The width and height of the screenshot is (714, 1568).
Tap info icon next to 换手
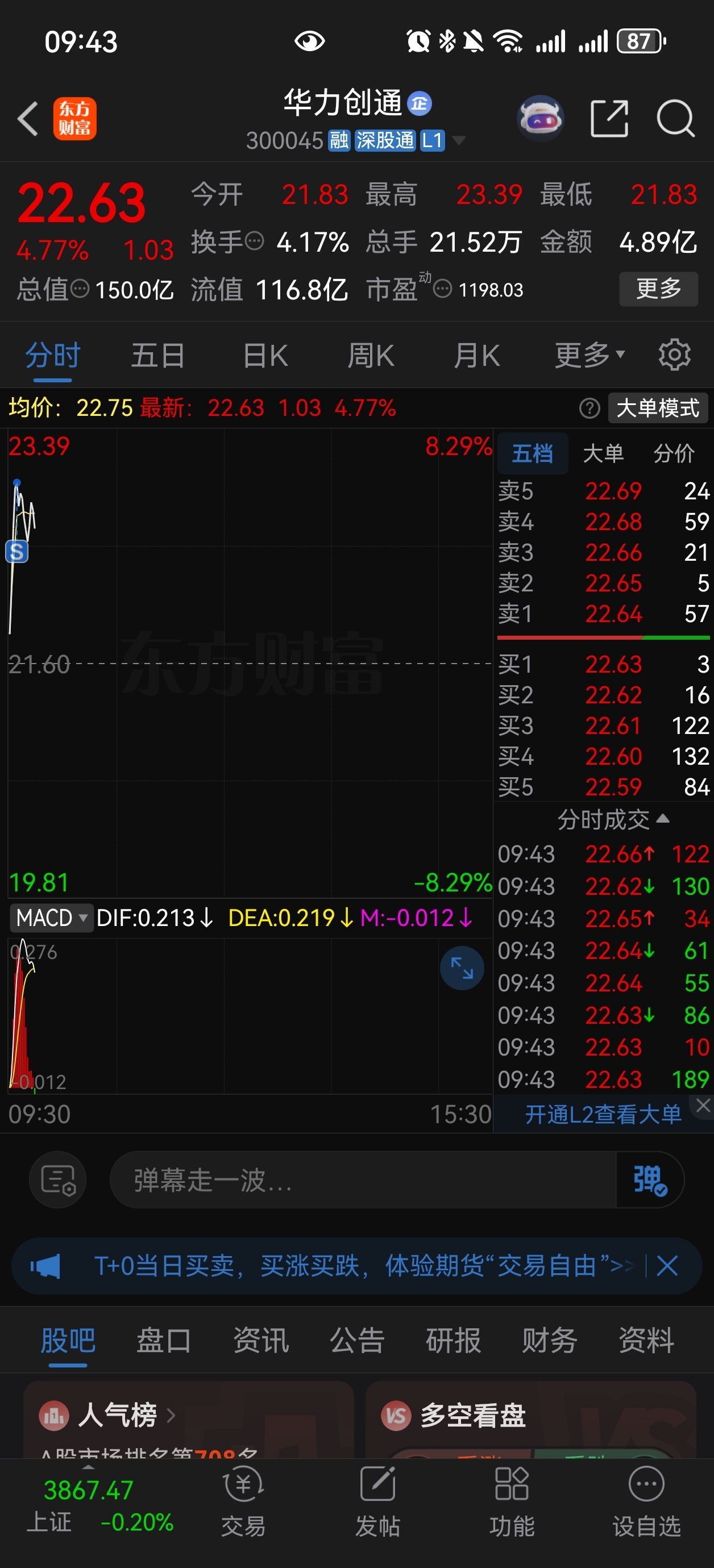coord(254,241)
